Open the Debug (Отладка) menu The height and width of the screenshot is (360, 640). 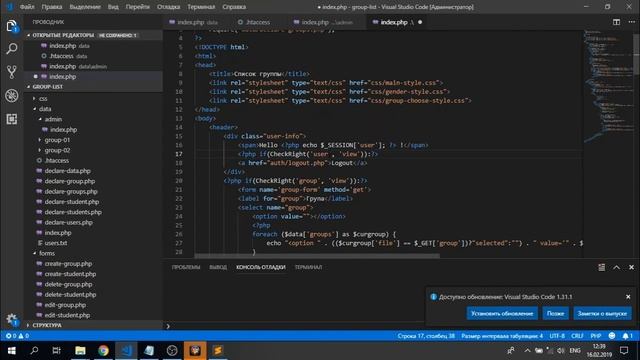click(168, 7)
